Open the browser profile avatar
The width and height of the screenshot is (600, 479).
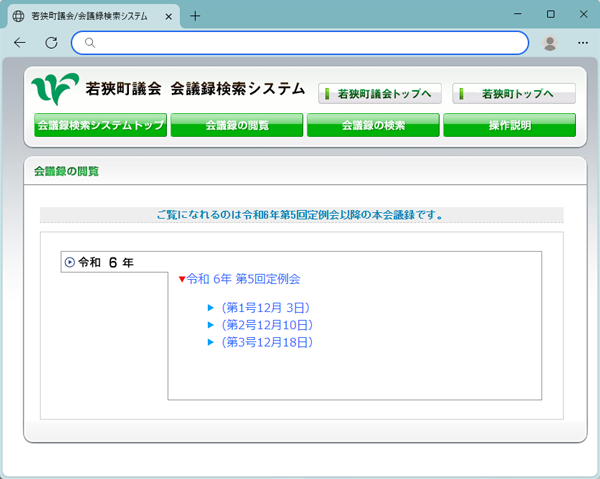tap(550, 43)
